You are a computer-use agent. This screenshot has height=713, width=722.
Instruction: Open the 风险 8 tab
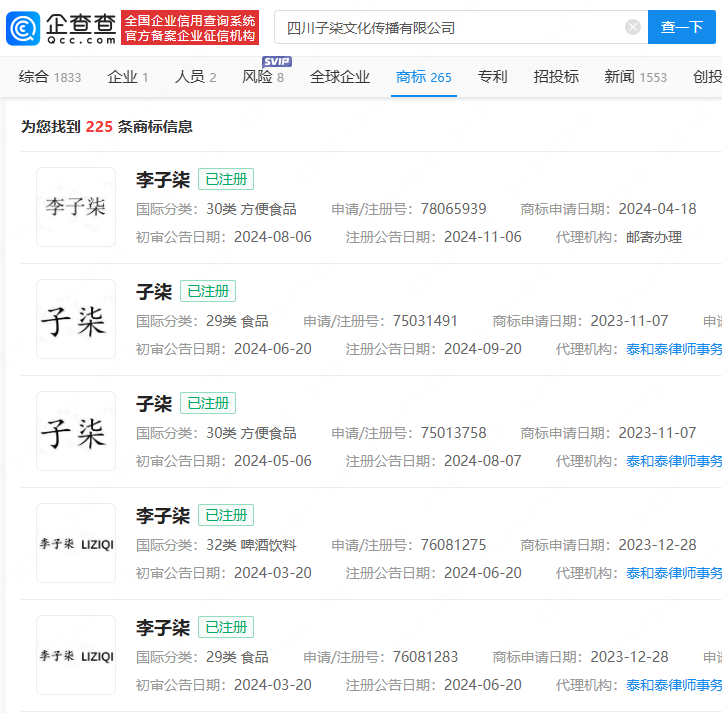pyautogui.click(x=263, y=77)
